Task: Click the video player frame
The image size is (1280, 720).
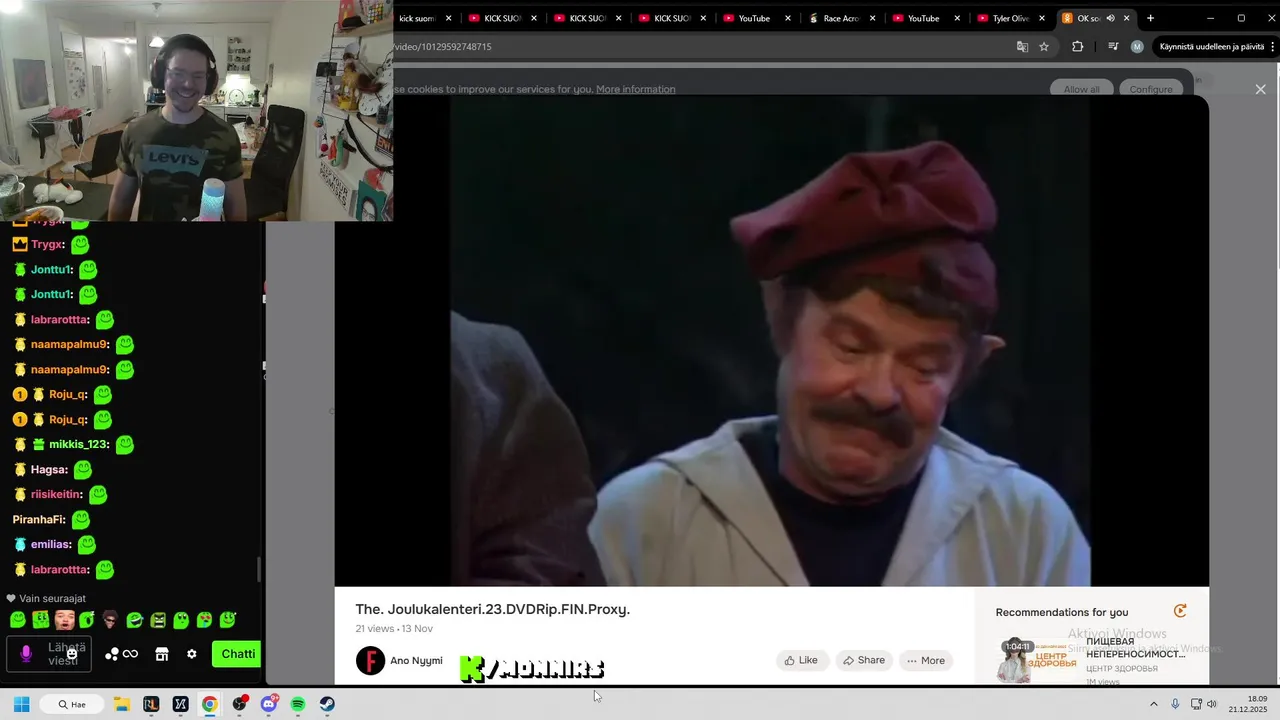Action: pos(771,340)
